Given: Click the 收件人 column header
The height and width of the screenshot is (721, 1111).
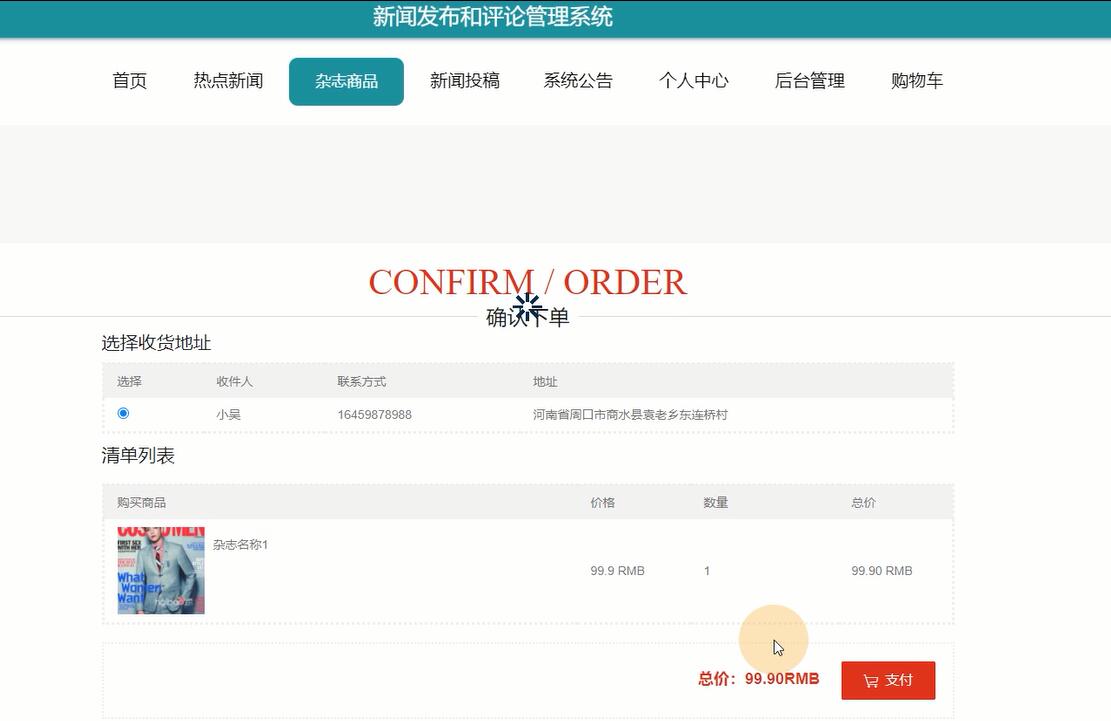Looking at the screenshot, I should click(x=234, y=382).
